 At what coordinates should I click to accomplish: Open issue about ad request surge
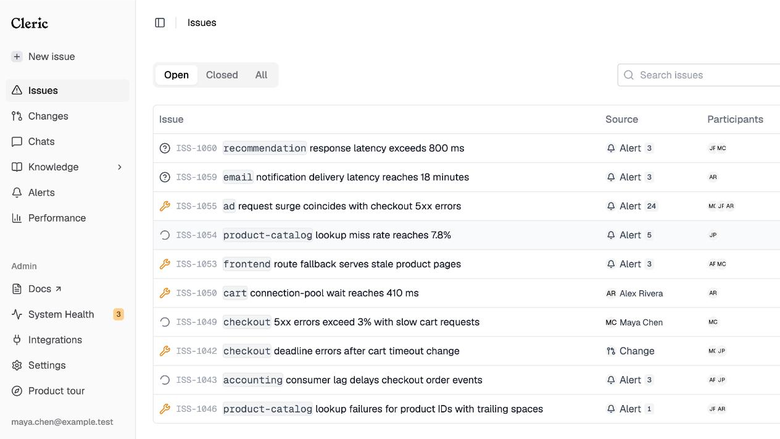coord(342,206)
